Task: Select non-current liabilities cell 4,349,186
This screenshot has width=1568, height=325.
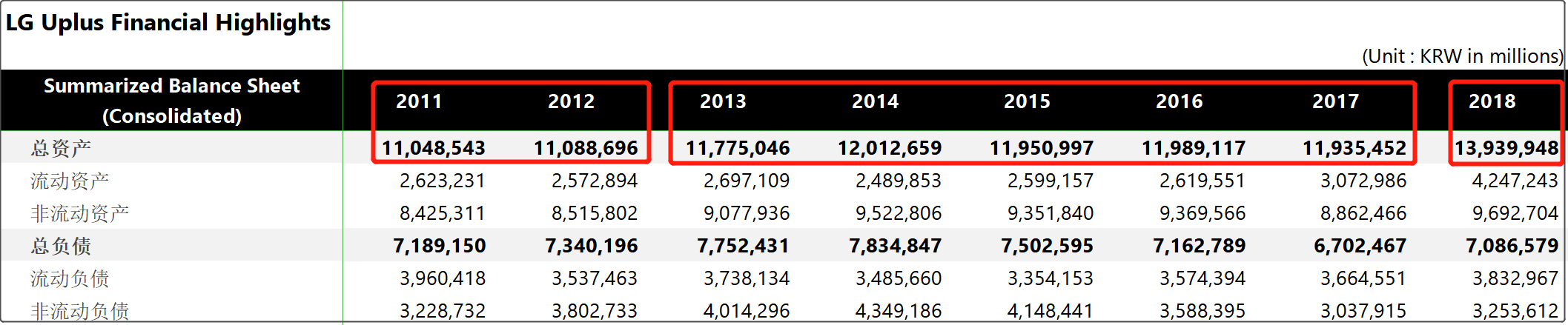Action: click(899, 311)
